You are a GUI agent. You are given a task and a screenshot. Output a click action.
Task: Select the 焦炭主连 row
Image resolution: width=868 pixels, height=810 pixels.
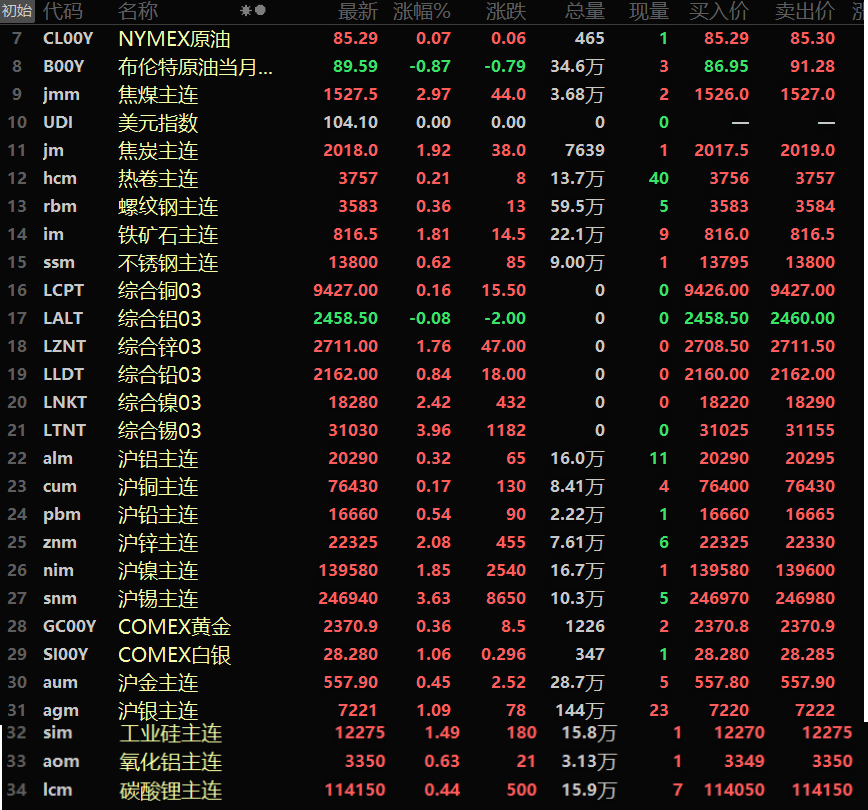tap(434, 150)
